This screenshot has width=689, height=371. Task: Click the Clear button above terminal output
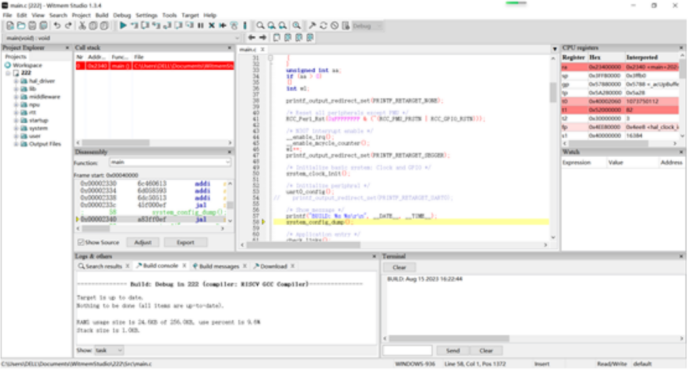click(x=399, y=267)
